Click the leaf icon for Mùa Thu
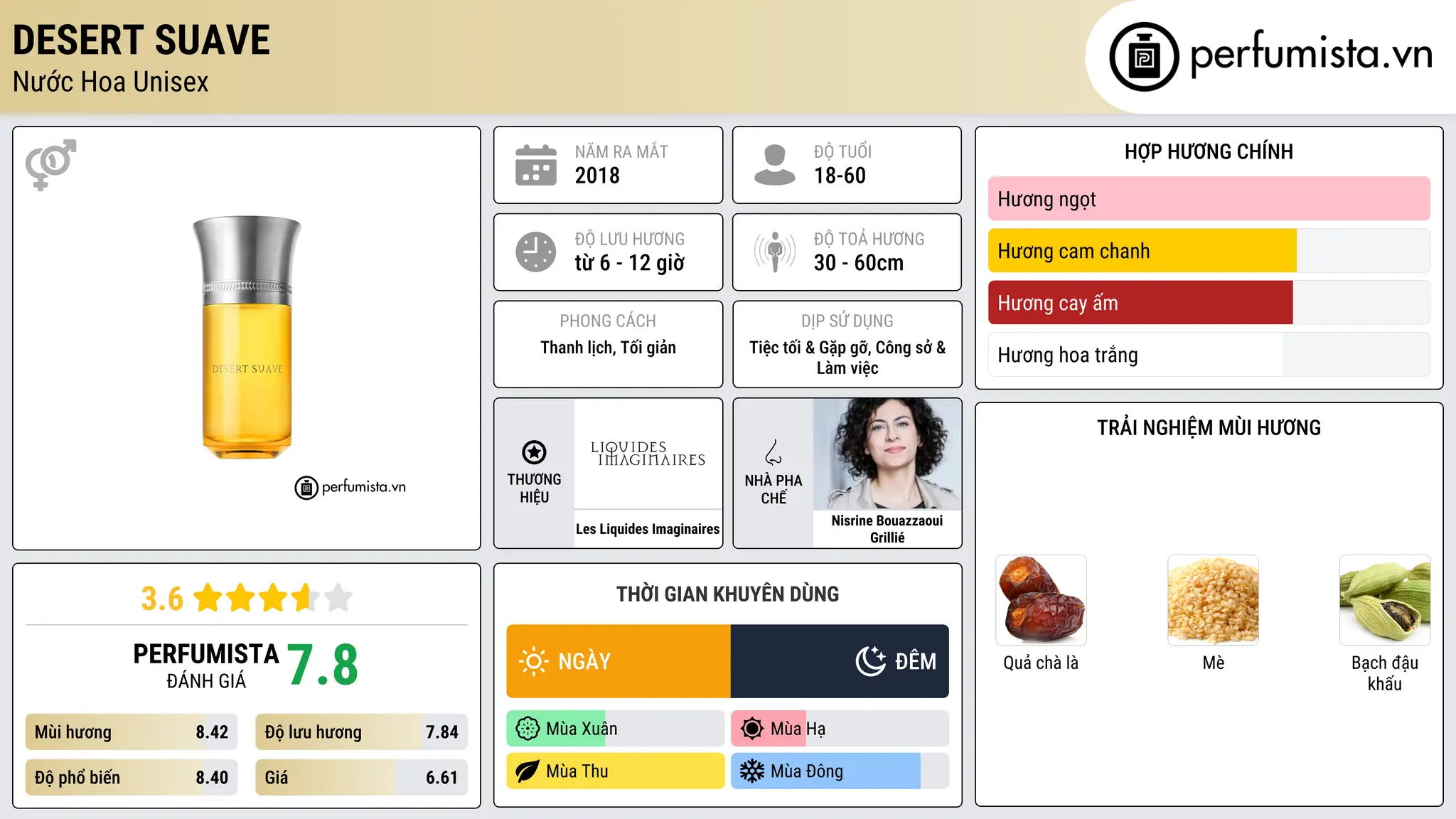Viewport: 1456px width, 819px height. click(528, 771)
